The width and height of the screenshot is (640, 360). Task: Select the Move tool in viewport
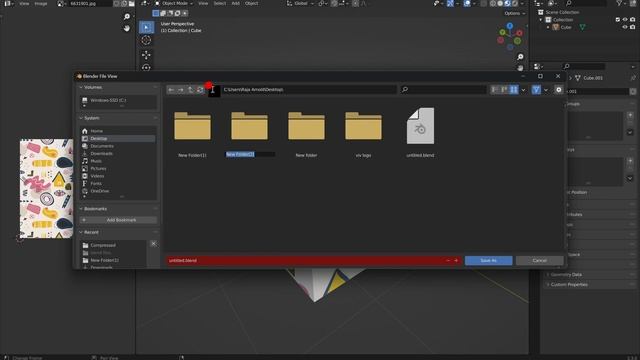146,55
